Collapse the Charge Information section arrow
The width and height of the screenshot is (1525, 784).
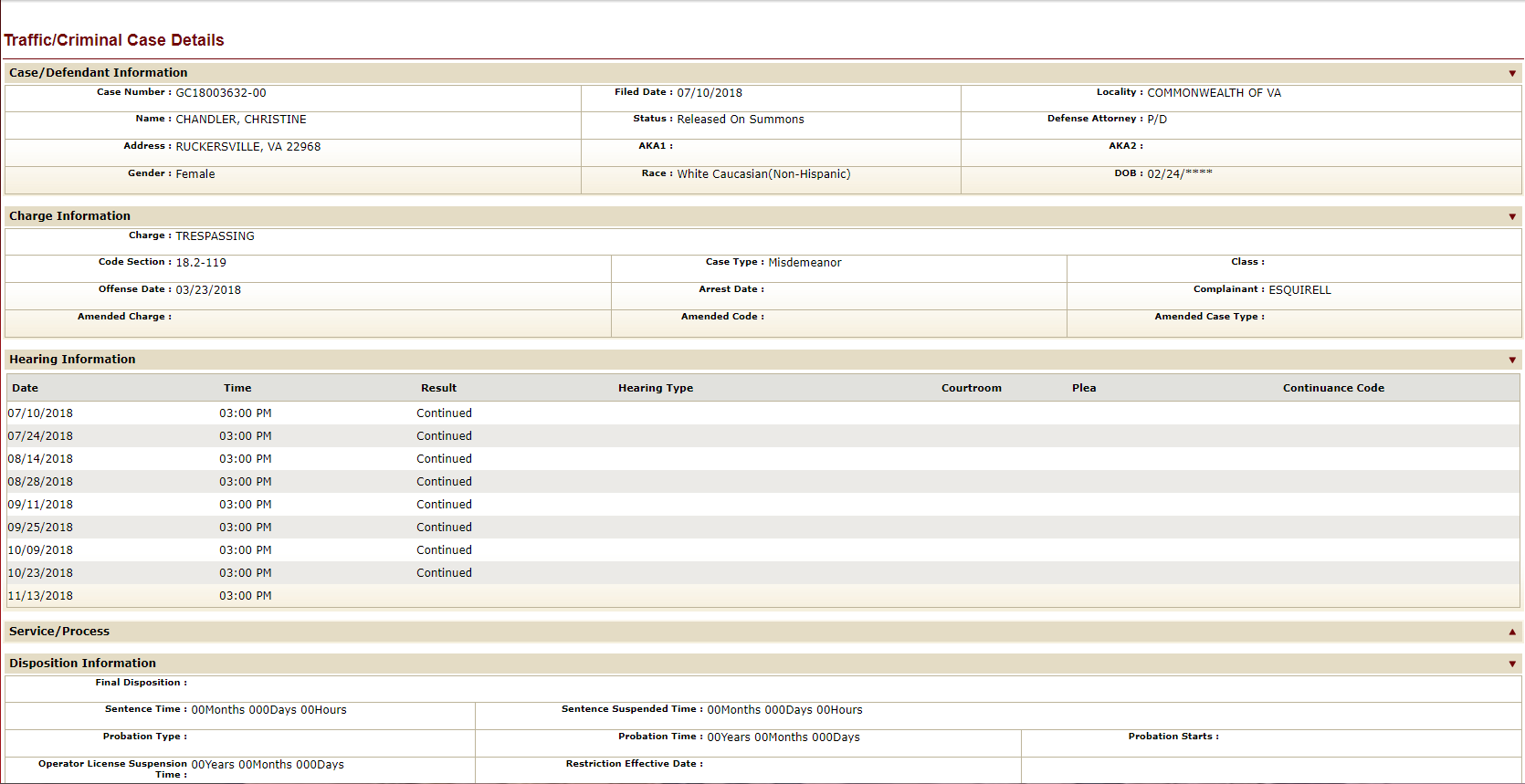1512,216
